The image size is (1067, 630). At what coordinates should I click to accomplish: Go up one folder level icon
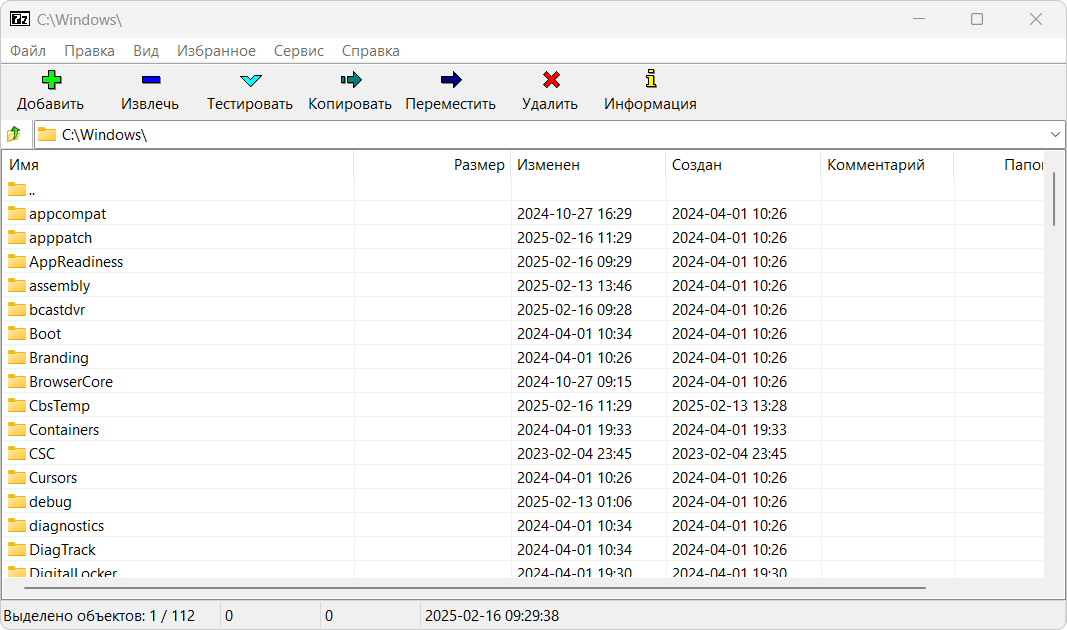pyautogui.click(x=15, y=134)
